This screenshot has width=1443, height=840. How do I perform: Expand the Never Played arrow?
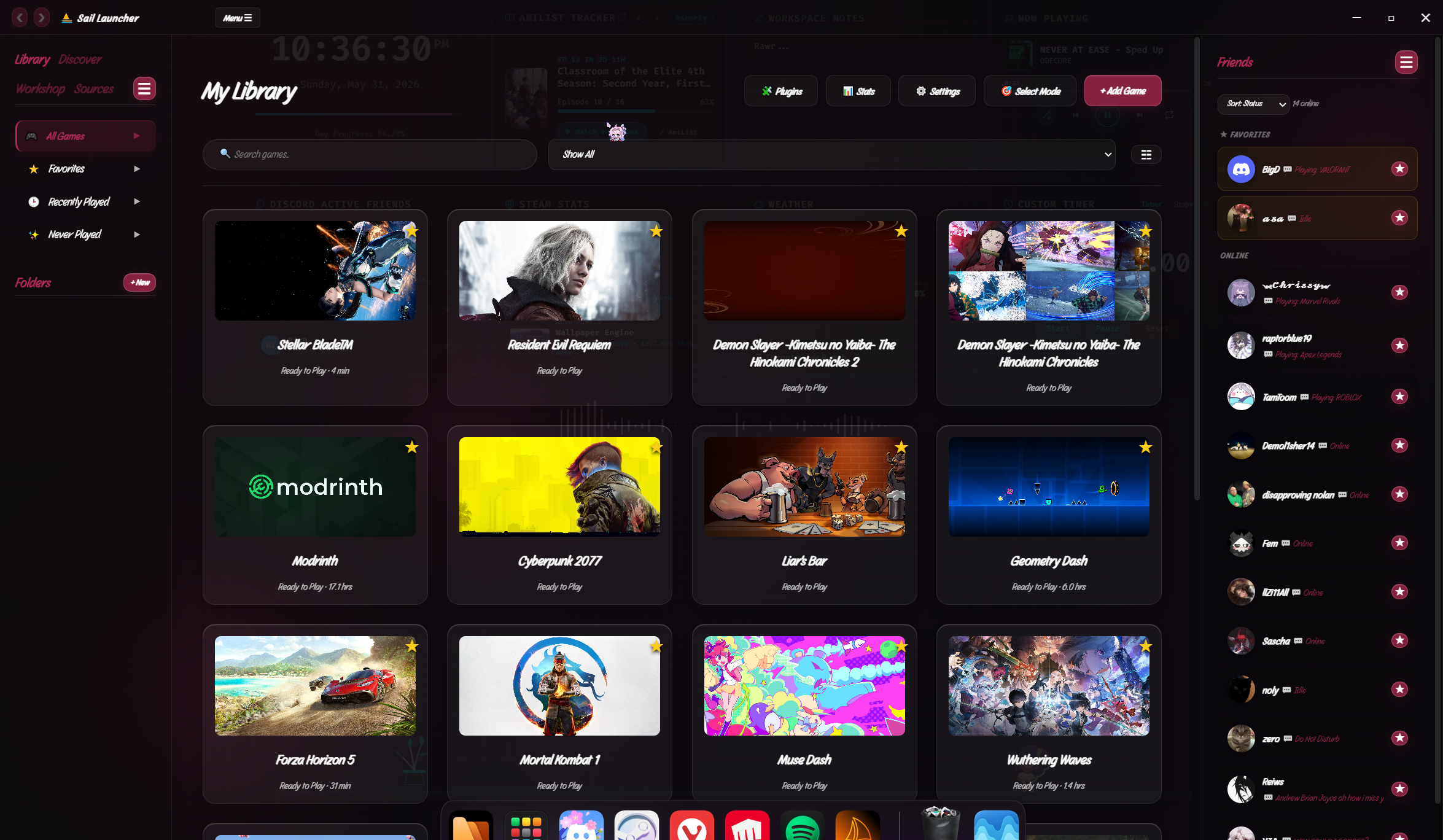[x=137, y=235]
